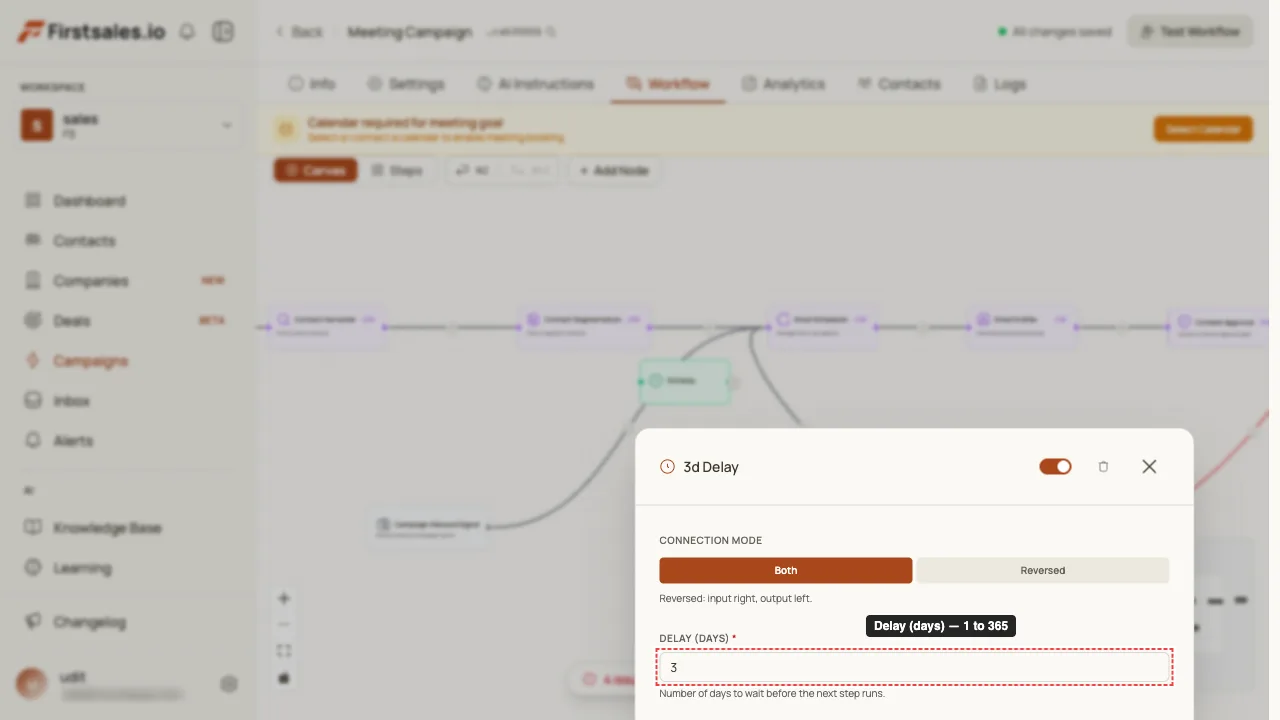Fit canvas view with fullscreen icon

284,651
